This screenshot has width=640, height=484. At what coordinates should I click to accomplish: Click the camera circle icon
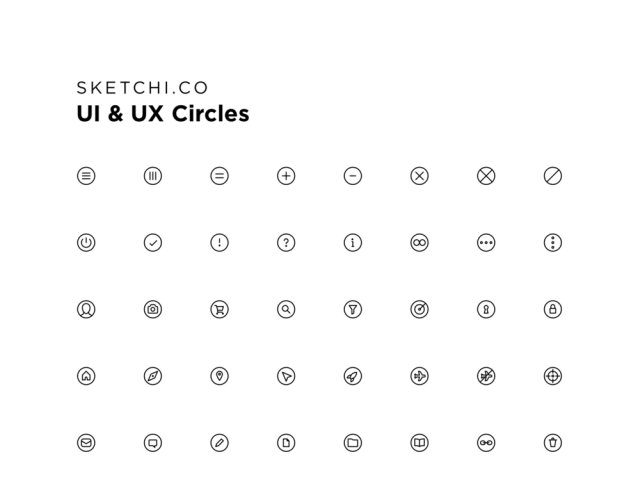(153, 309)
